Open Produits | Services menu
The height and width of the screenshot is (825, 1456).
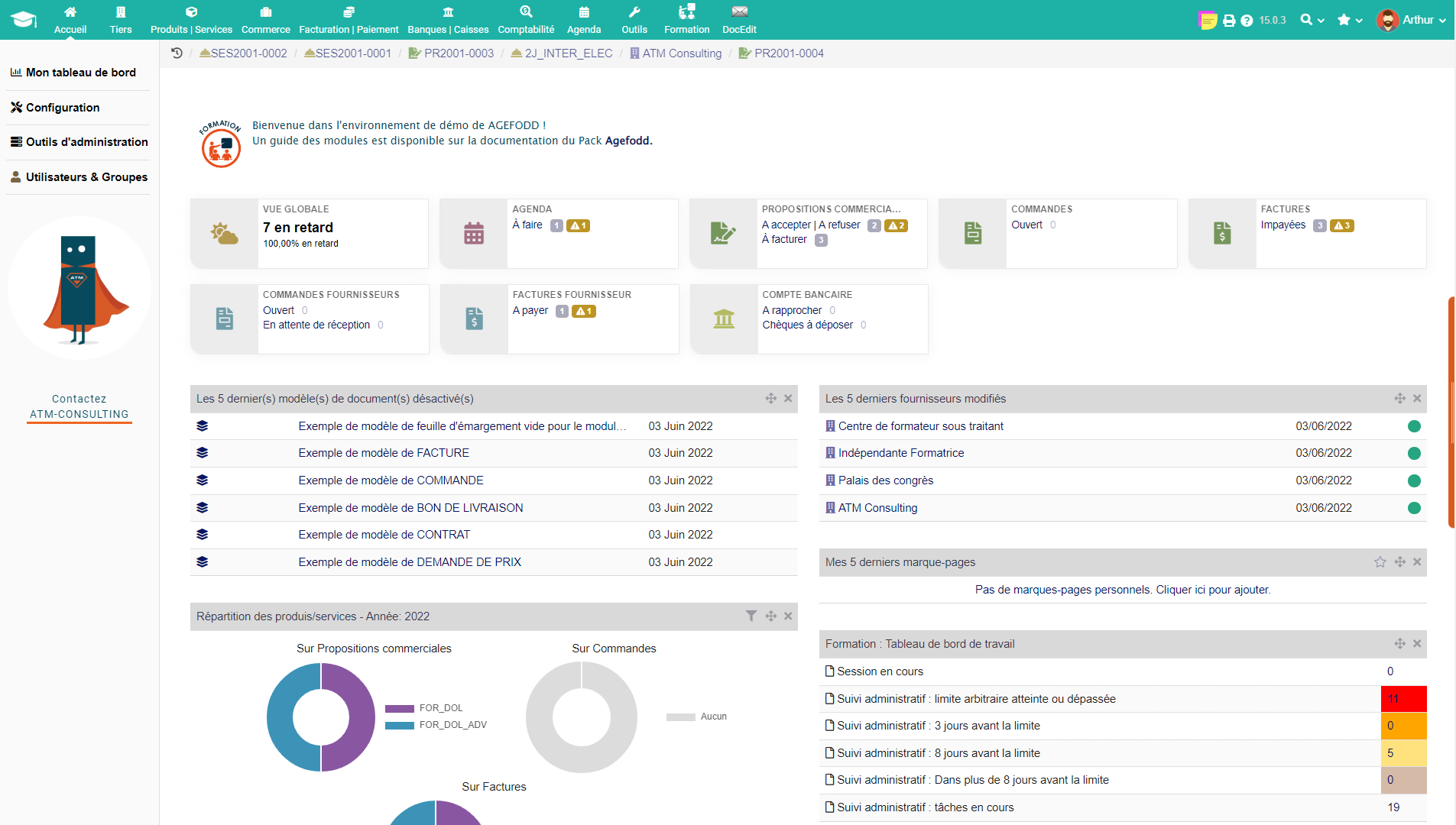(191, 20)
